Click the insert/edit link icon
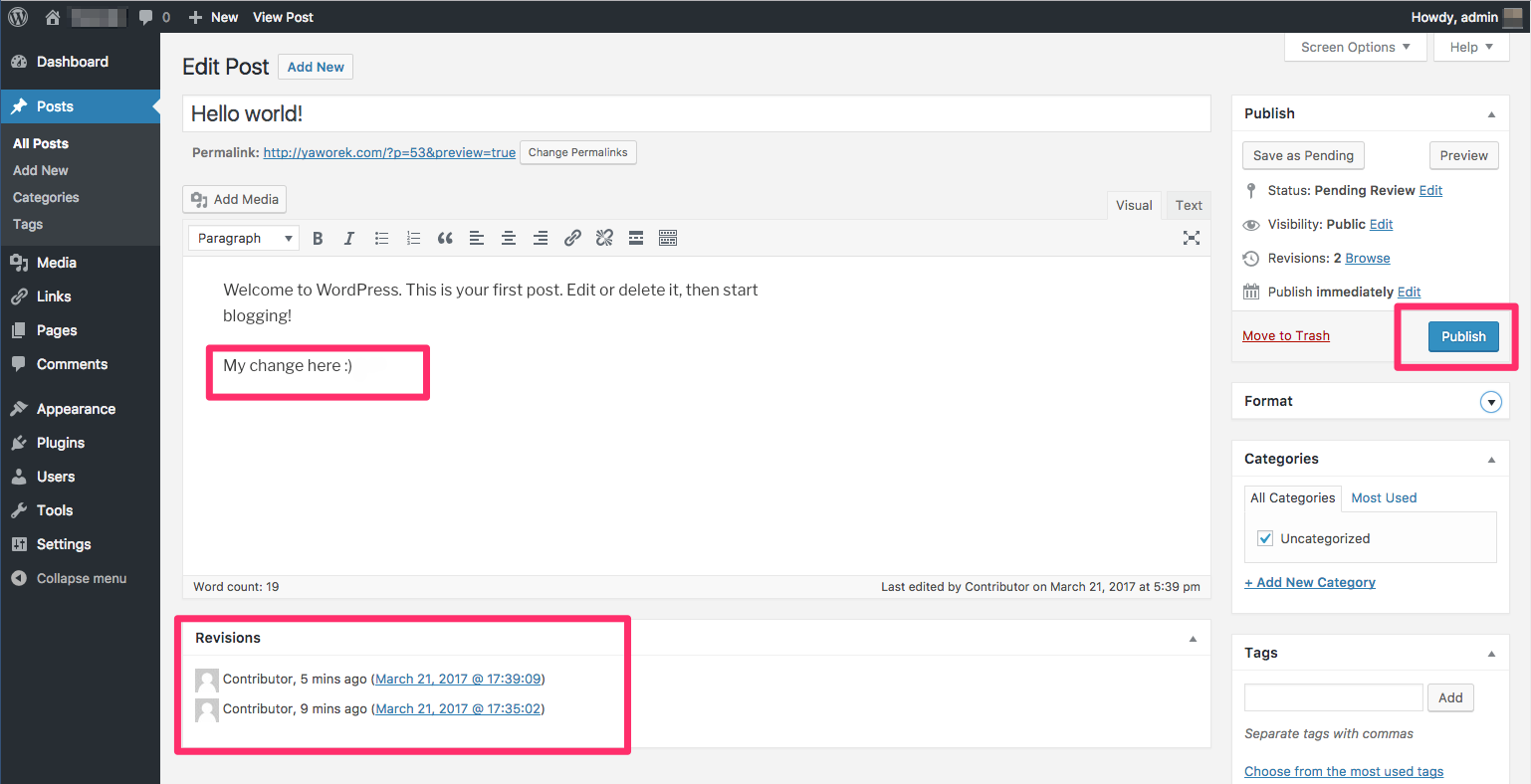Screen dimensions: 1531x784 point(572,238)
